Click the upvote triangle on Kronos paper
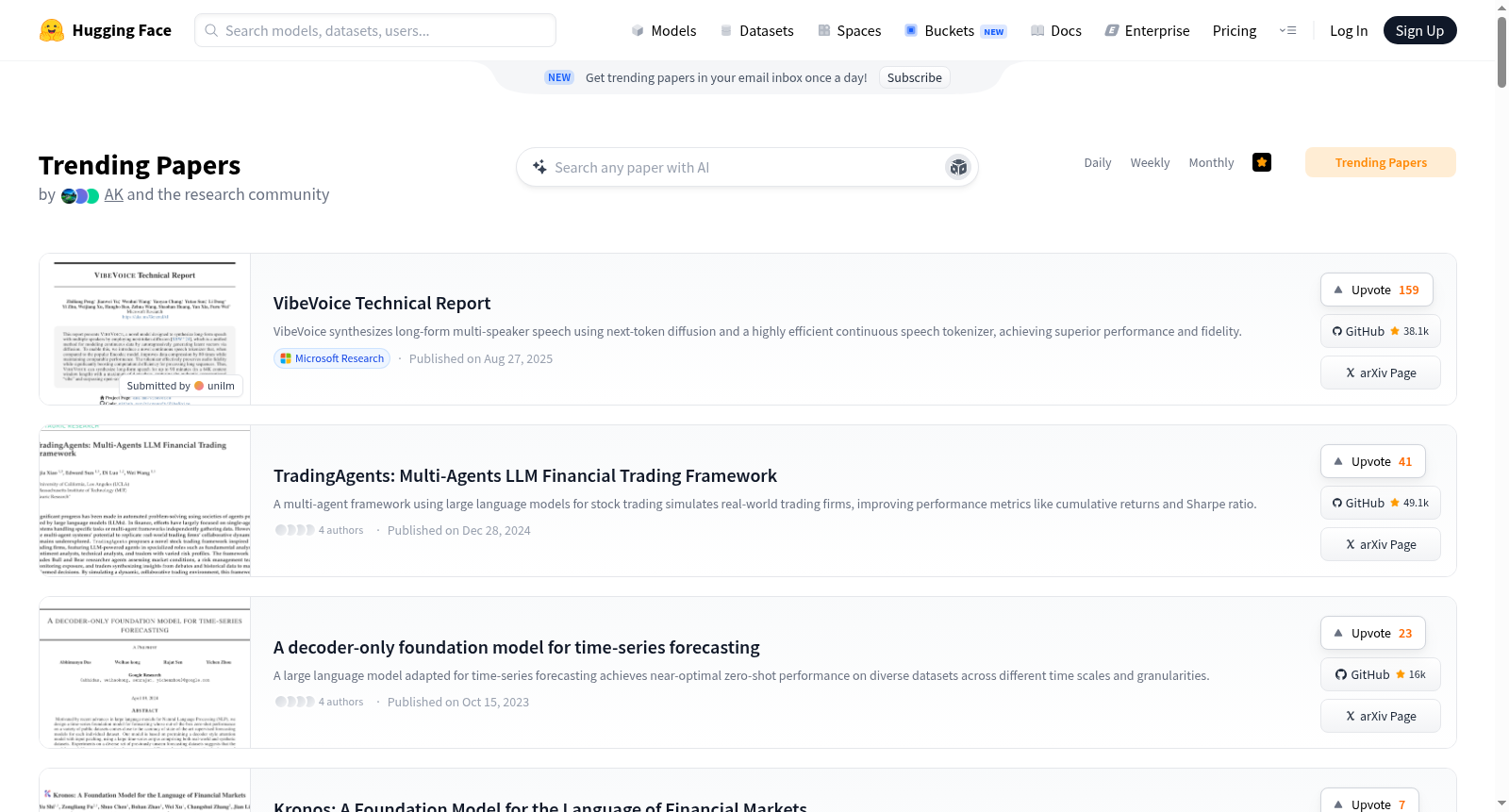The width and height of the screenshot is (1509, 812). (1338, 804)
